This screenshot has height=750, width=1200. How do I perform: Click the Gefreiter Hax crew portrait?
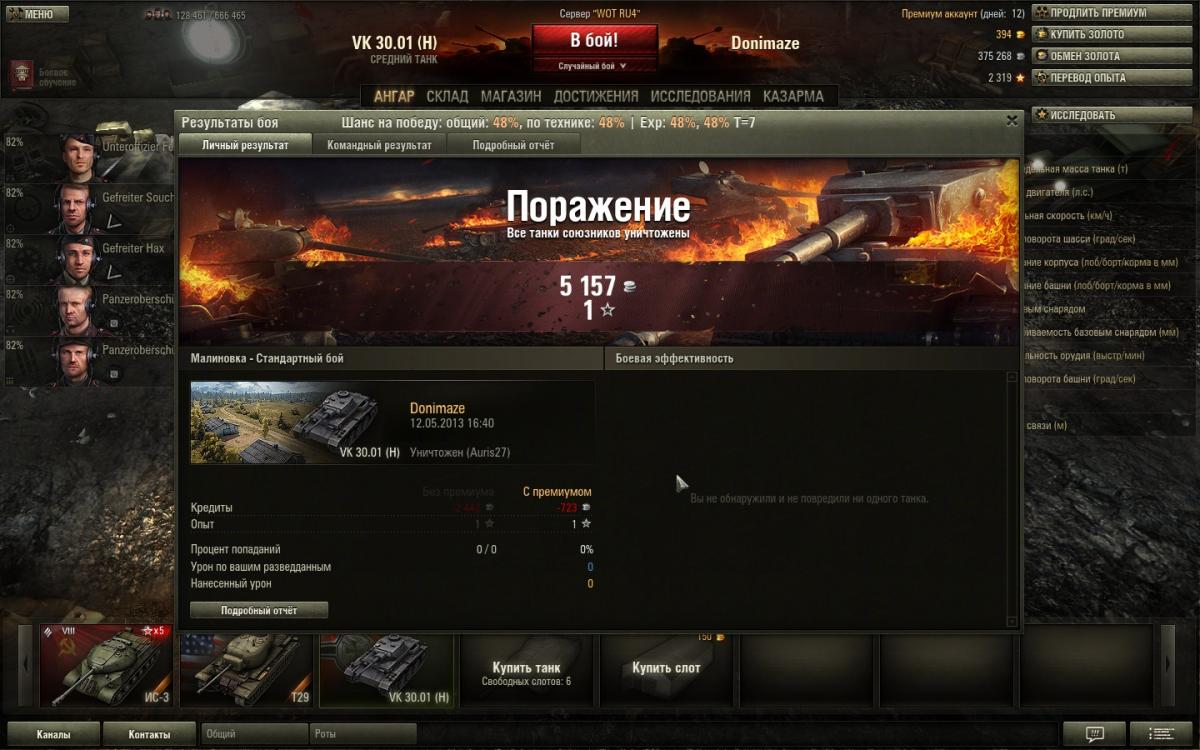pos(79,258)
